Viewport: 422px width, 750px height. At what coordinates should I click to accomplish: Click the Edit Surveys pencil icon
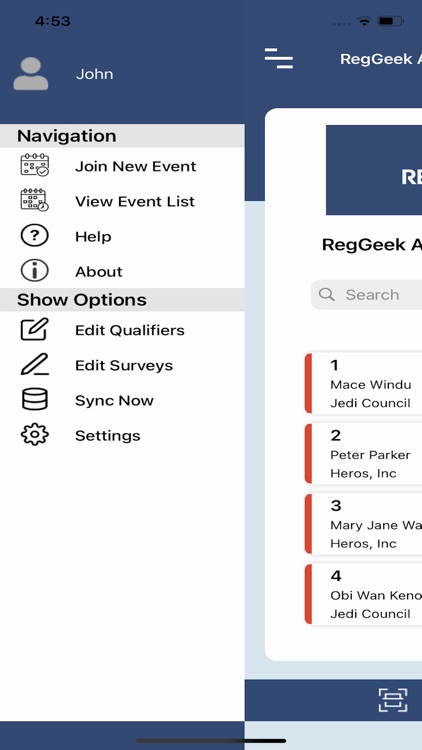point(34,364)
